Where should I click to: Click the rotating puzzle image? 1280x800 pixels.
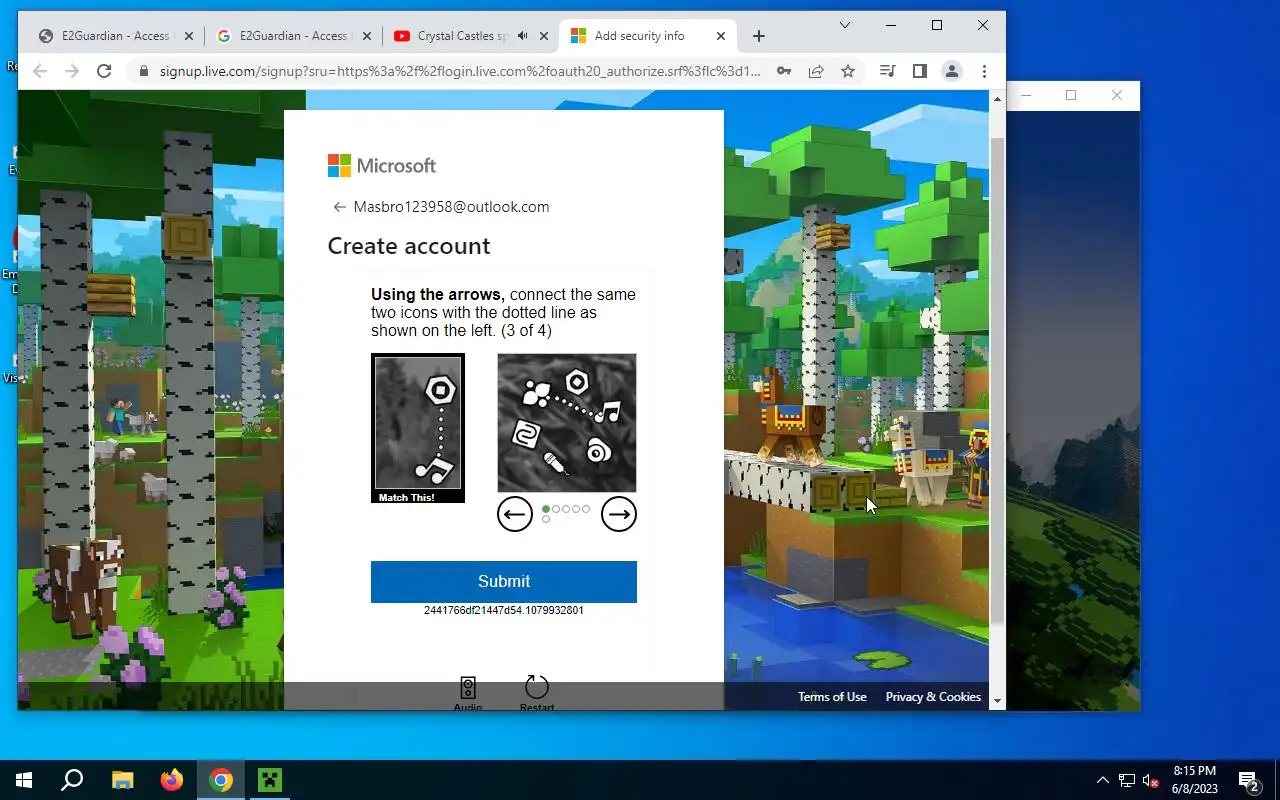point(567,422)
